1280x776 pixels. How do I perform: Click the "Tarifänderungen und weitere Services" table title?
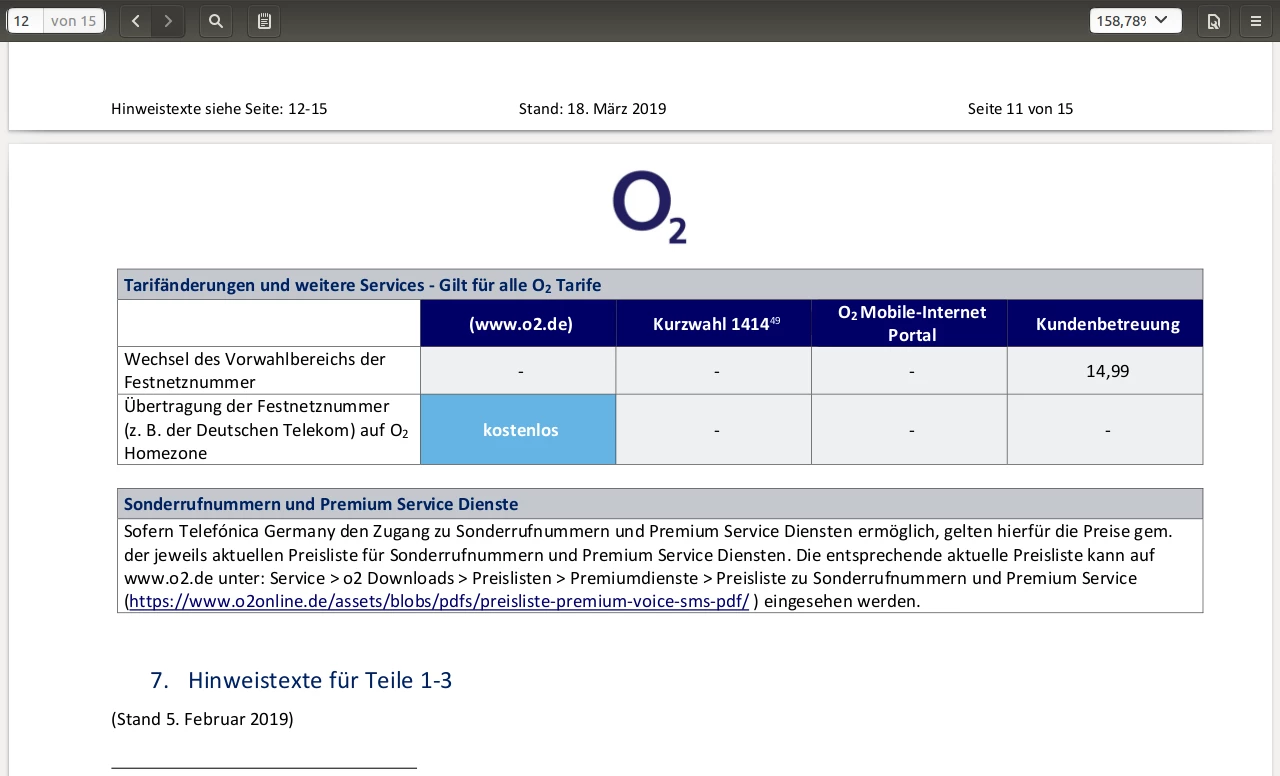(x=363, y=285)
